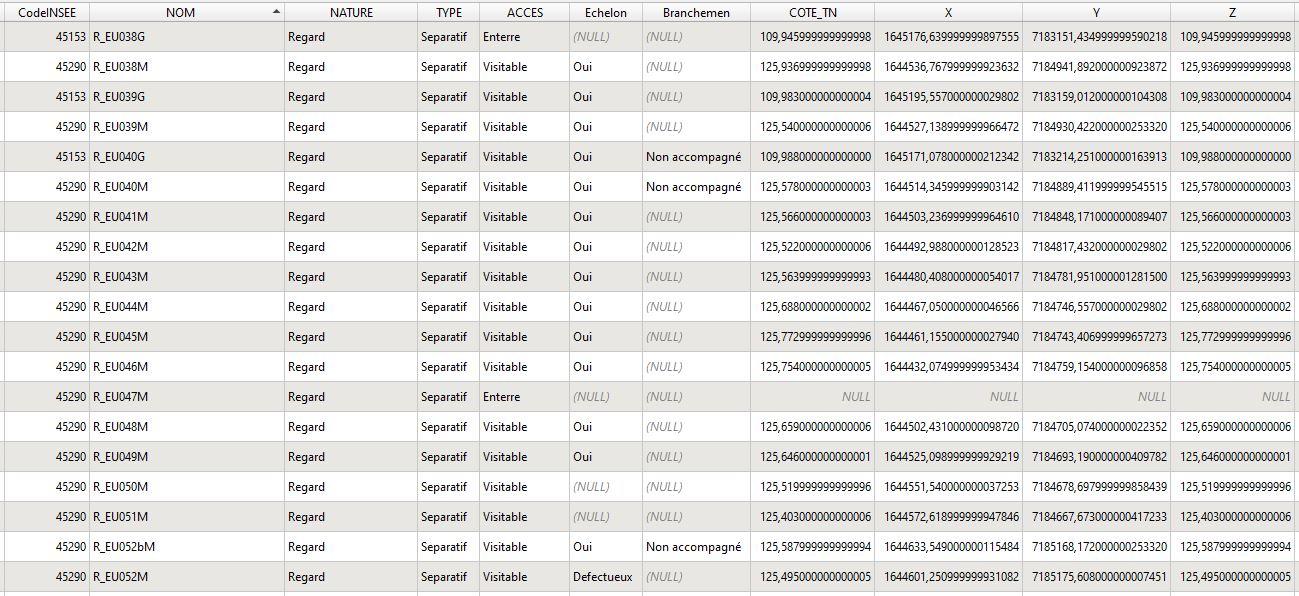Click the ACCES column header
This screenshot has height=596, width=1299.
[525, 12]
